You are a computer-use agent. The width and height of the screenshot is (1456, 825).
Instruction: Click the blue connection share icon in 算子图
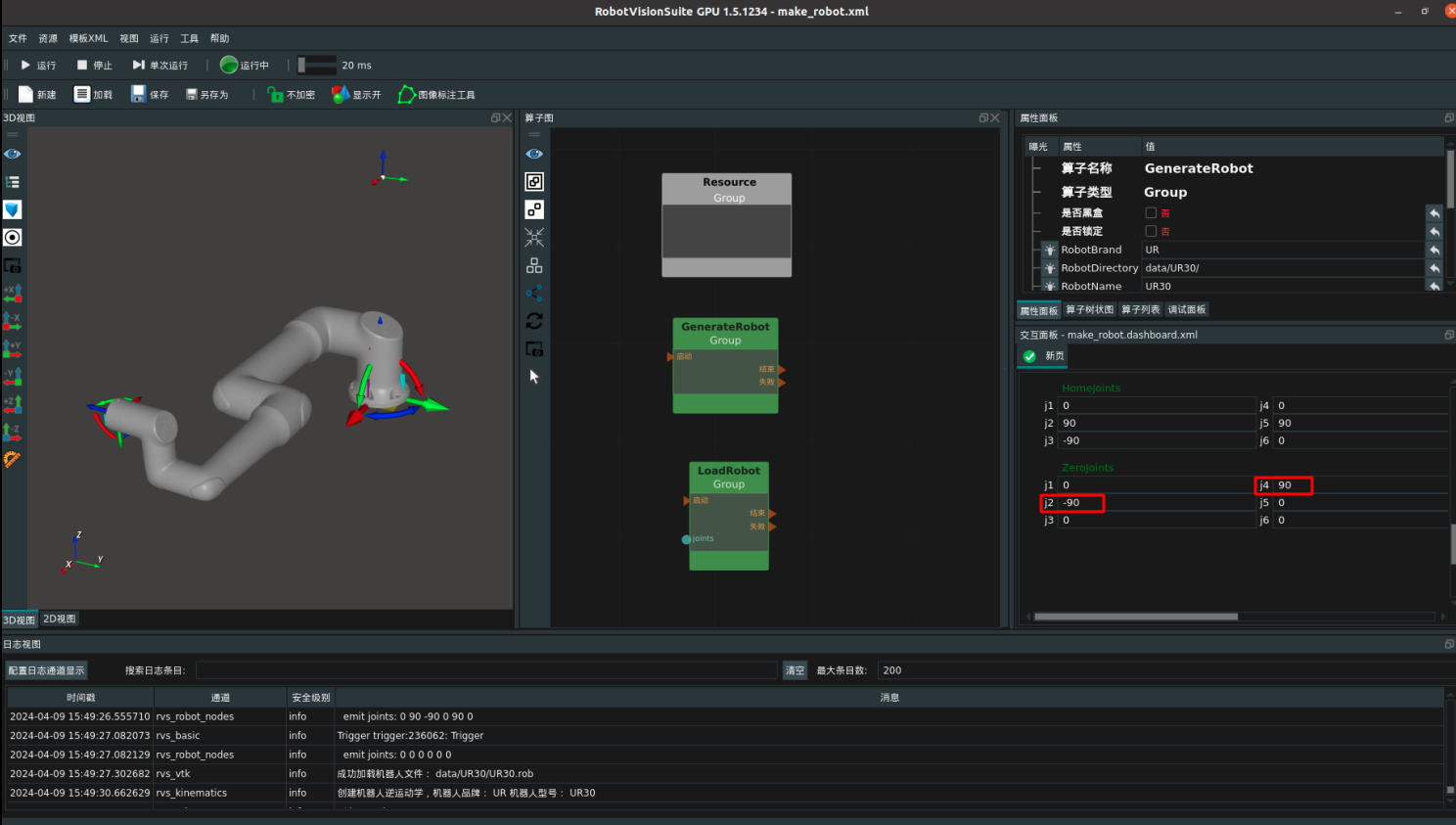click(x=534, y=293)
